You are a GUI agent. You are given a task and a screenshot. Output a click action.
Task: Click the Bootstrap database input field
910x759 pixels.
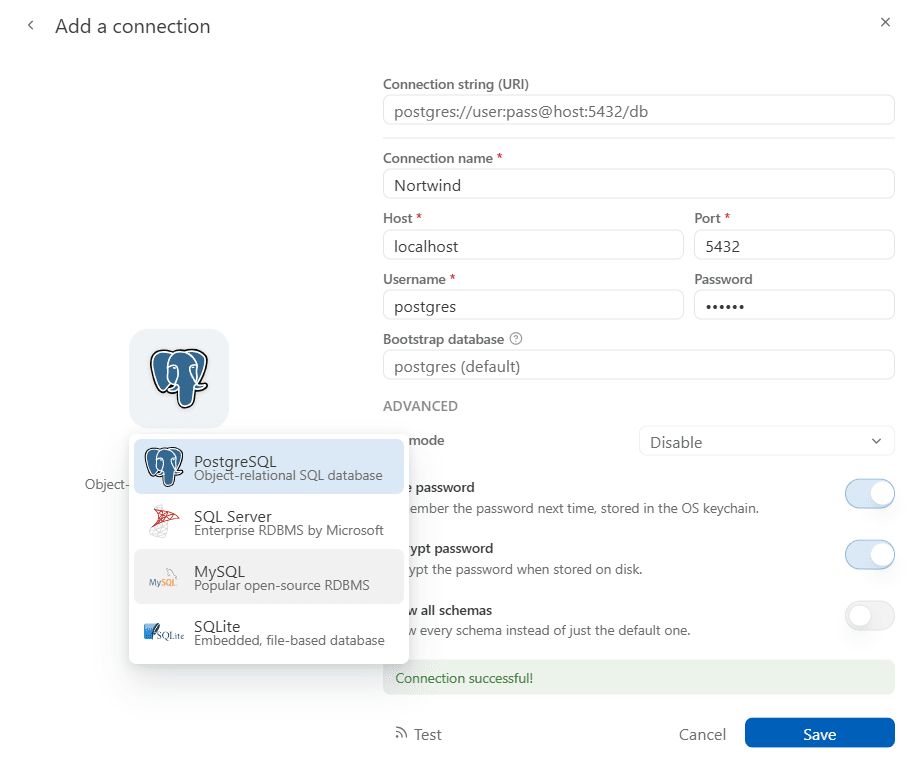click(638, 366)
